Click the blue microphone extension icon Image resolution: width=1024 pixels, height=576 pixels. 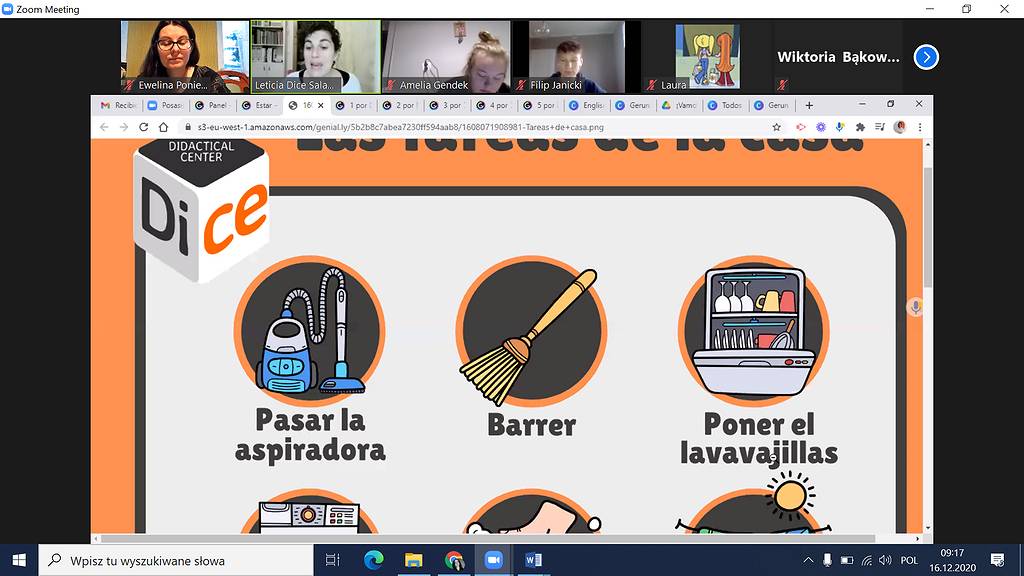click(840, 127)
